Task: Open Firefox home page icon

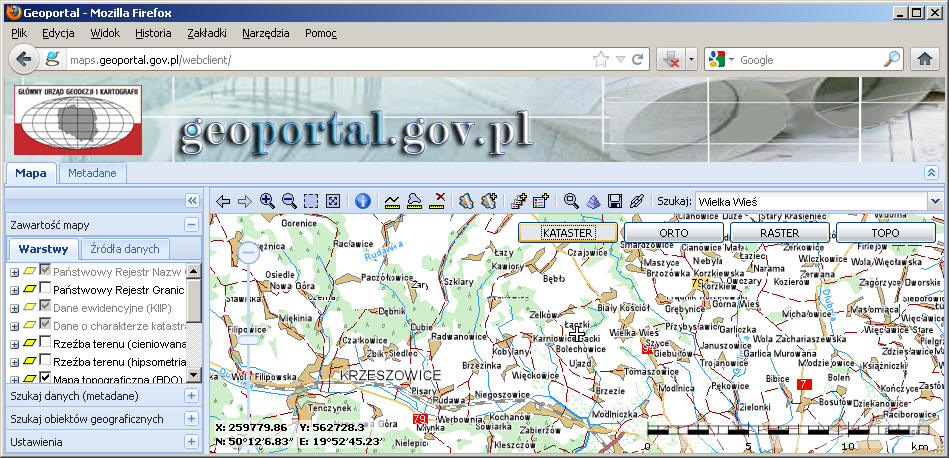Action: (924, 59)
